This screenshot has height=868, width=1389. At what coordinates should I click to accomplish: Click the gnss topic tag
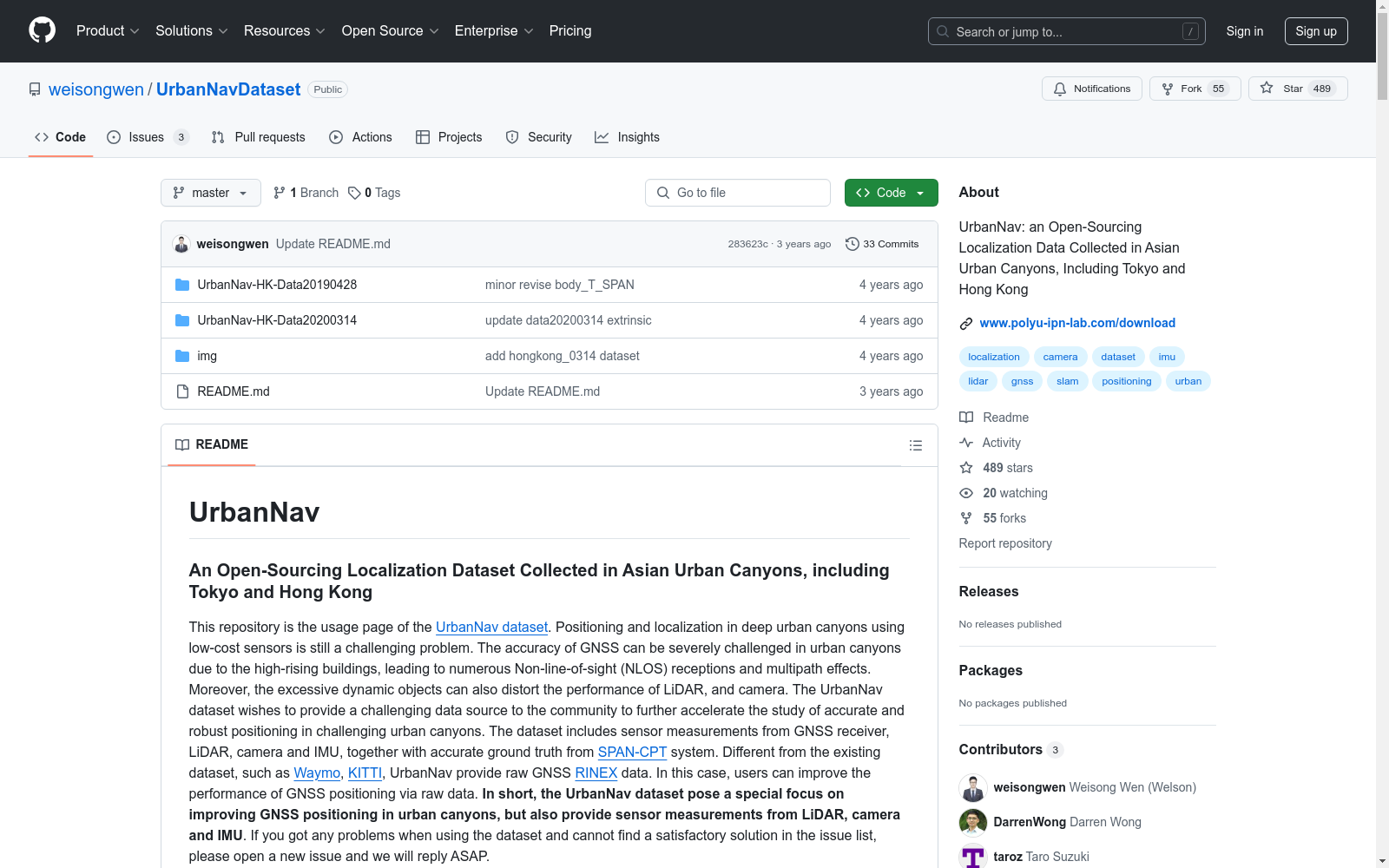[1022, 381]
